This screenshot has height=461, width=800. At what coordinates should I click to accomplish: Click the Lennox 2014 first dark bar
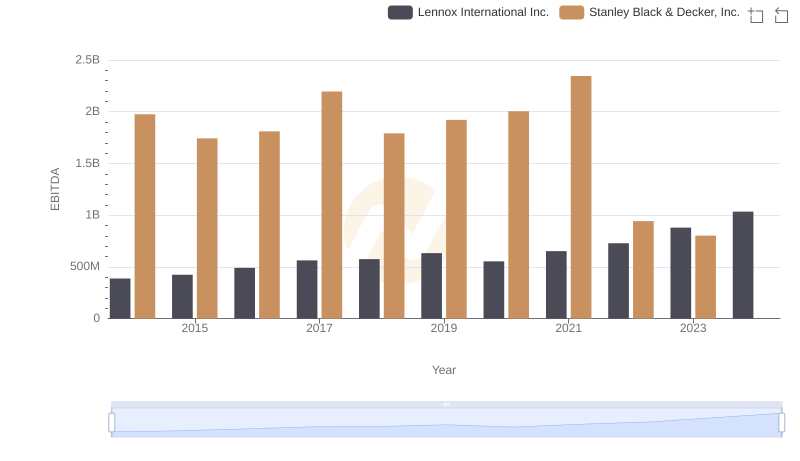pos(120,298)
